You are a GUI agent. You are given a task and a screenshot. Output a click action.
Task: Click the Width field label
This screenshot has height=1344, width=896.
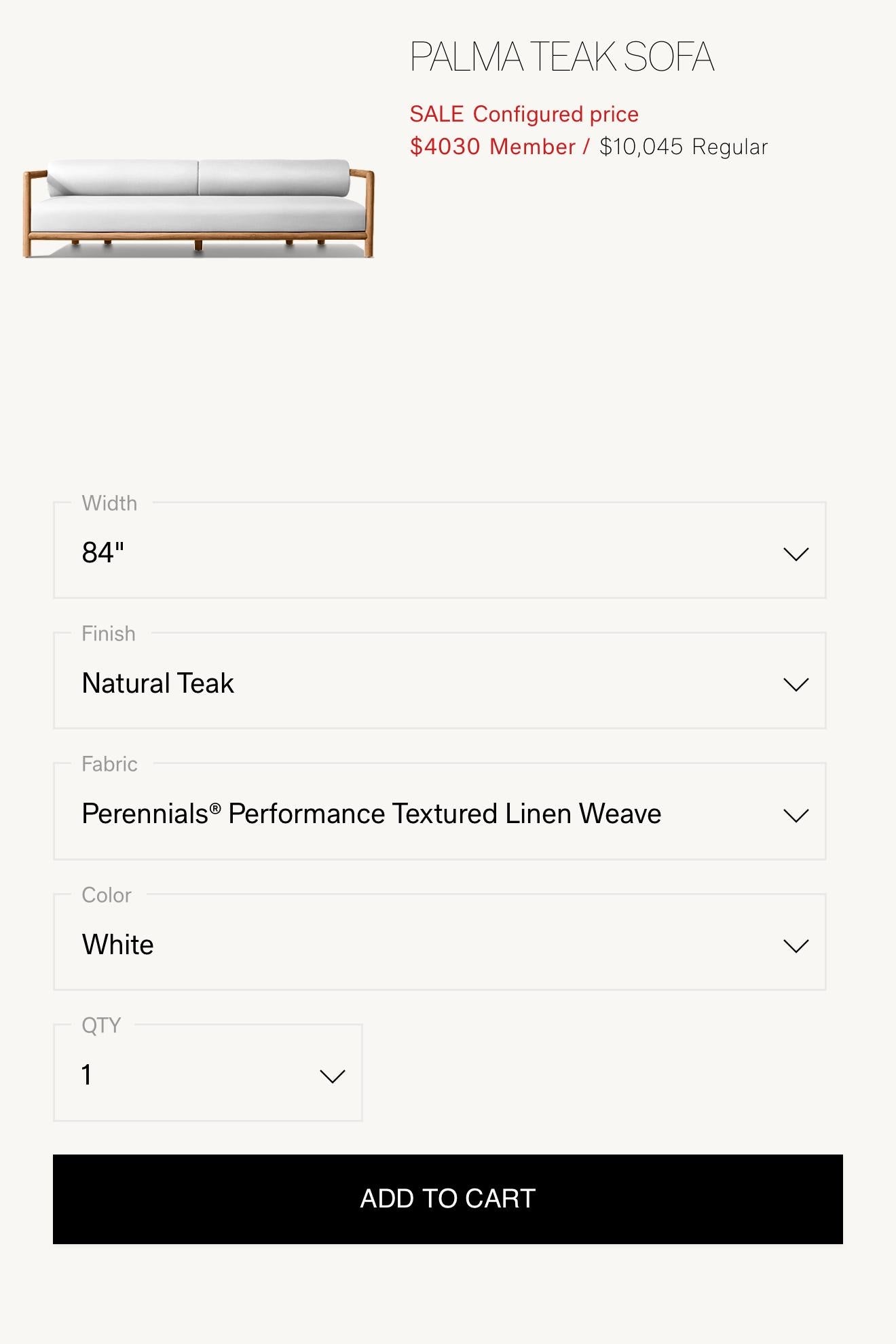tap(109, 503)
